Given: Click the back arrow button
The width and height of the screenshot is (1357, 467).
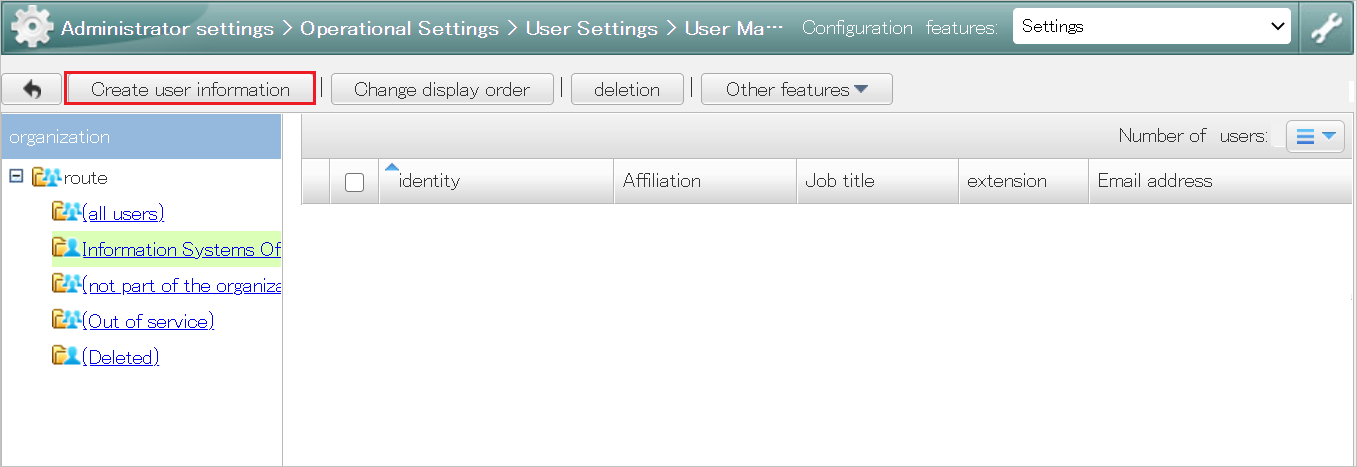Looking at the screenshot, I should pos(32,89).
